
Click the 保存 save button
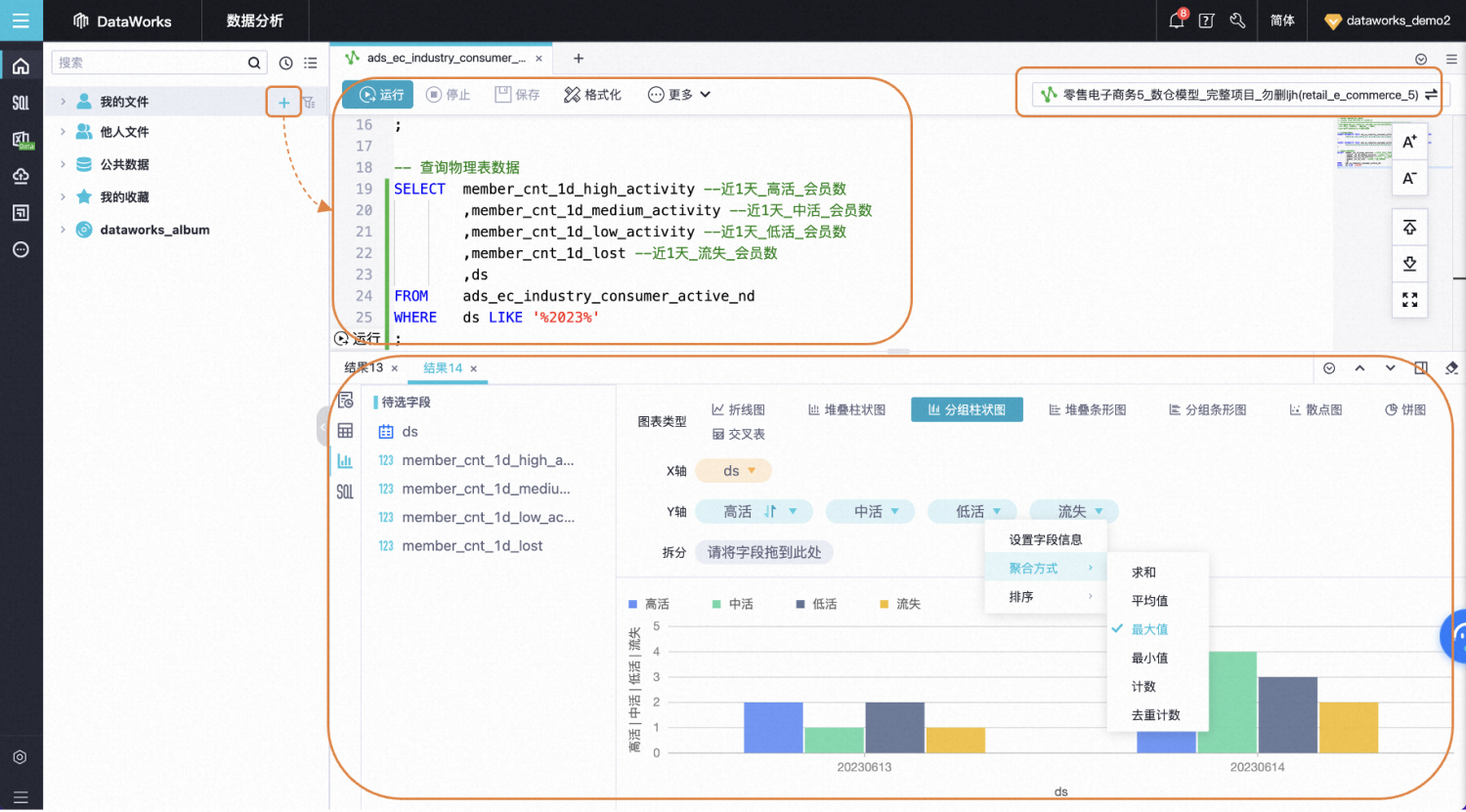point(517,95)
